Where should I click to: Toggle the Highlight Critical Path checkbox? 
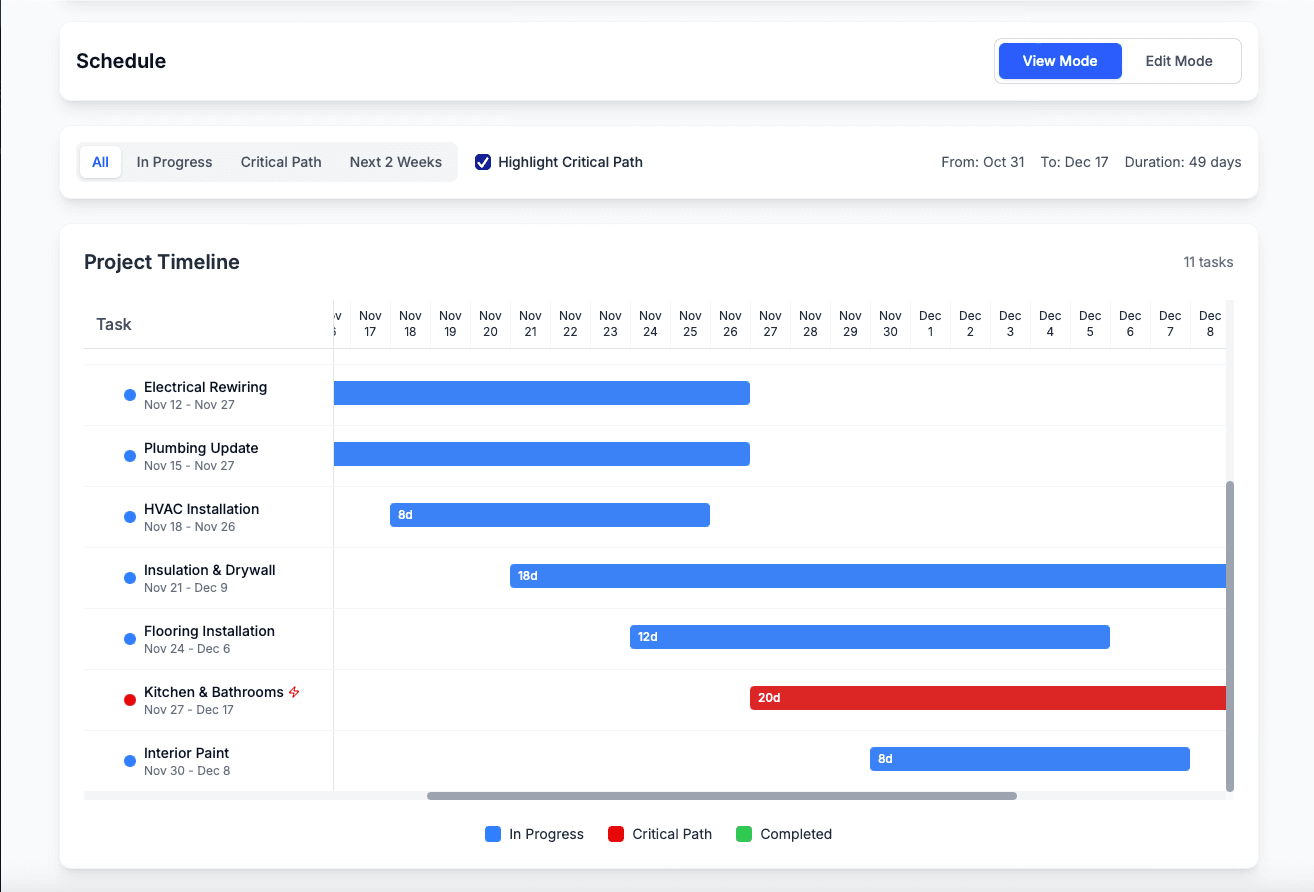coord(483,161)
